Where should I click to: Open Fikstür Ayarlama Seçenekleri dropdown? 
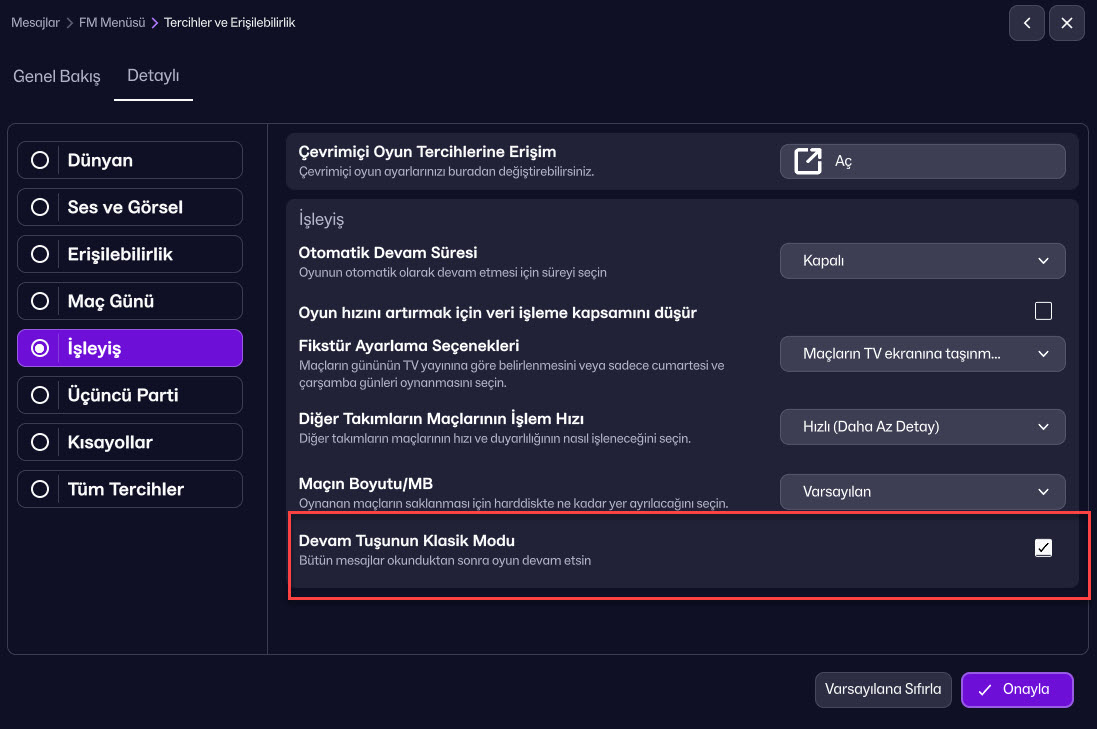[922, 354]
